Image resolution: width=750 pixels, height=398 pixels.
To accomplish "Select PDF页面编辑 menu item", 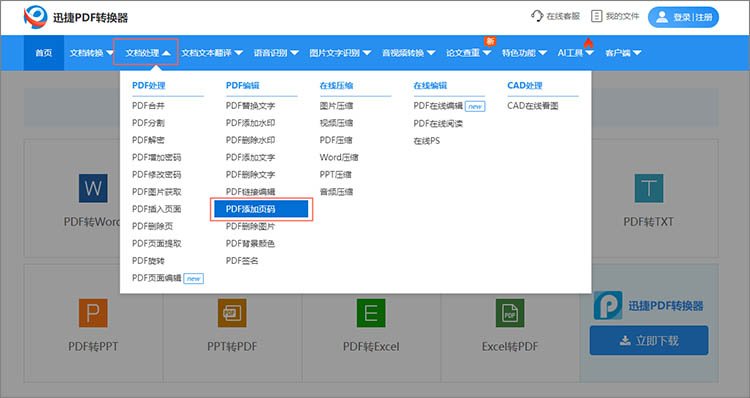I will (156, 278).
